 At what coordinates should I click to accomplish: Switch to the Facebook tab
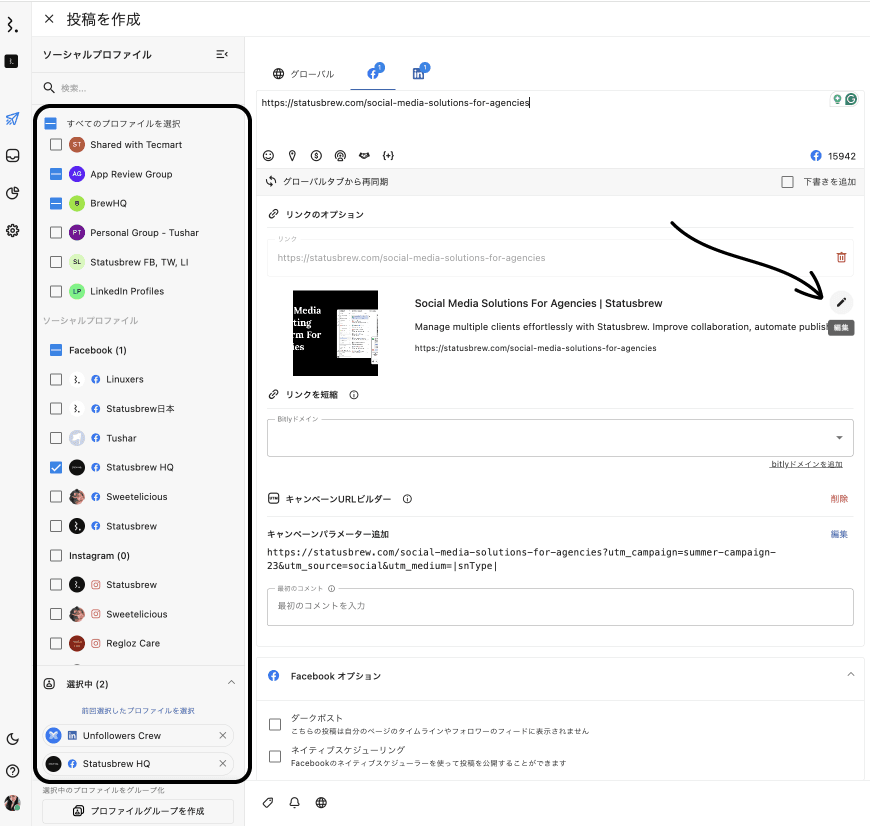[373, 73]
